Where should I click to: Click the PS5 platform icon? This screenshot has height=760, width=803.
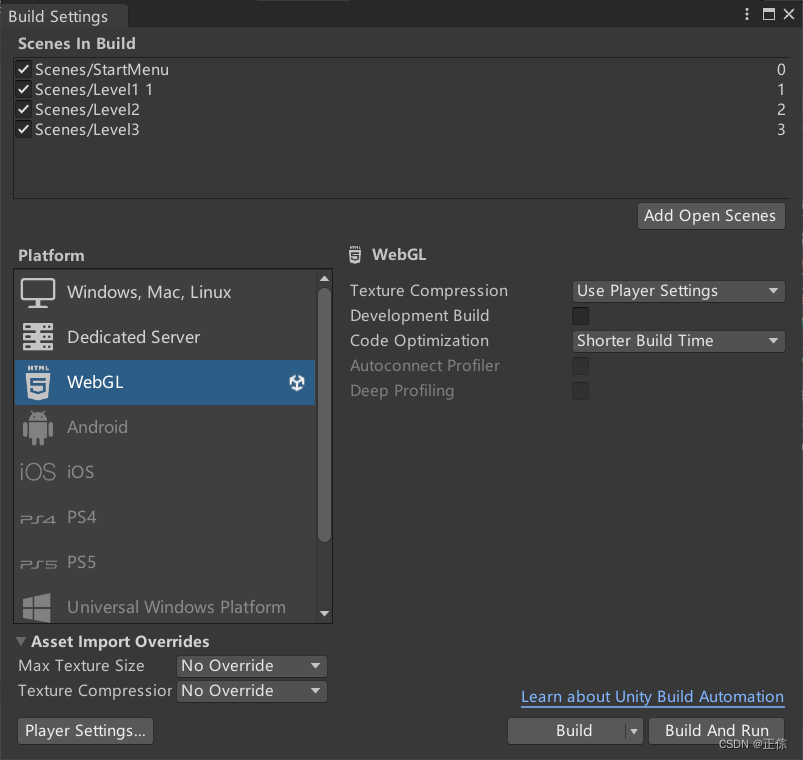click(x=38, y=563)
